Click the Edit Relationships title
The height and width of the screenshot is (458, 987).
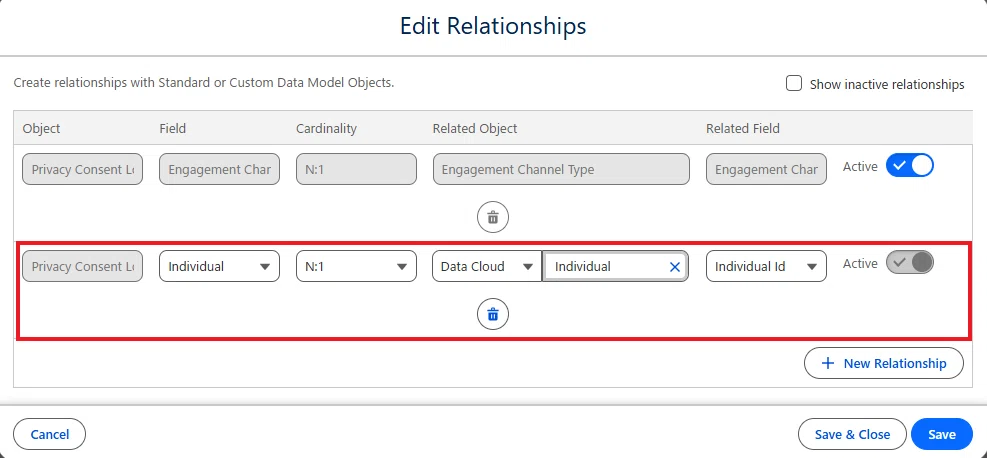493,26
